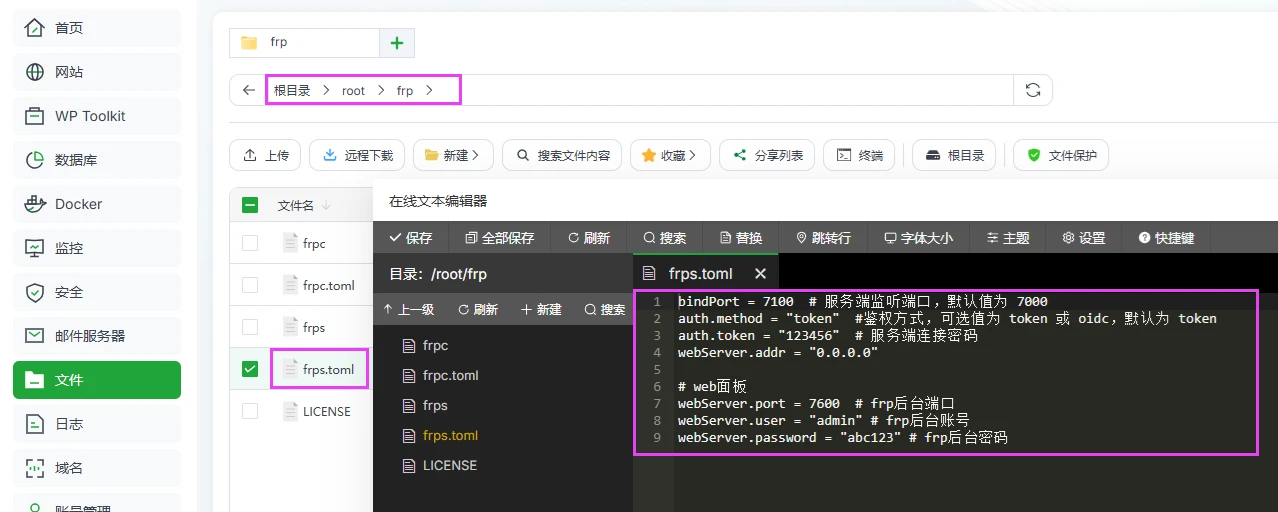Open WP Toolkit in the sidebar
1278x512 pixels.
click(x=97, y=116)
